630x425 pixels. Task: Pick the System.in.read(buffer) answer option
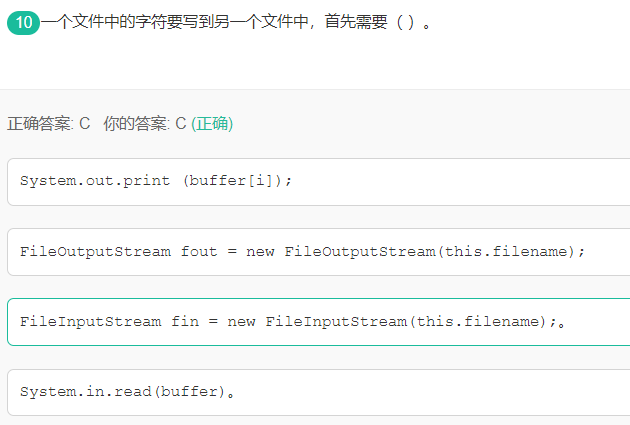coord(319,392)
